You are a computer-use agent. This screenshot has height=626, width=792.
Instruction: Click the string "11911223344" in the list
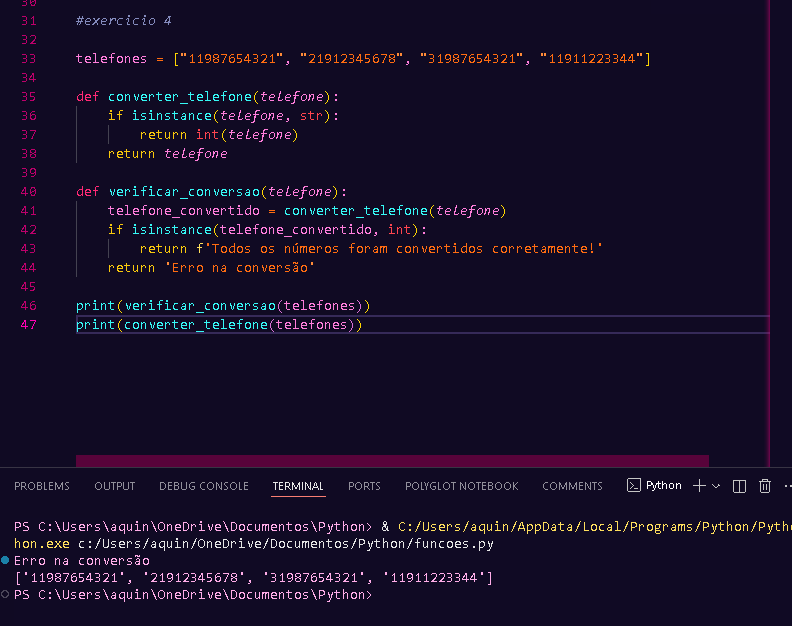(591, 59)
